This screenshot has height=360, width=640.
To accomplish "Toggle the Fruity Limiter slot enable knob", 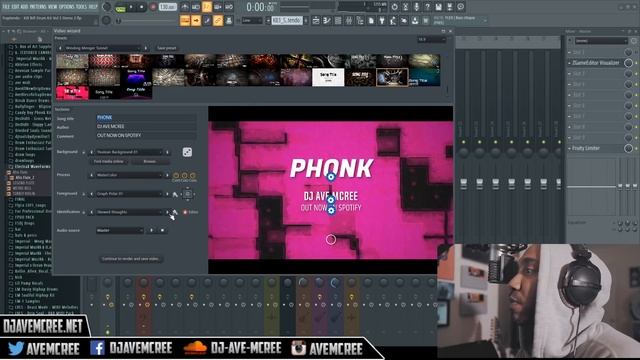I will (628, 148).
